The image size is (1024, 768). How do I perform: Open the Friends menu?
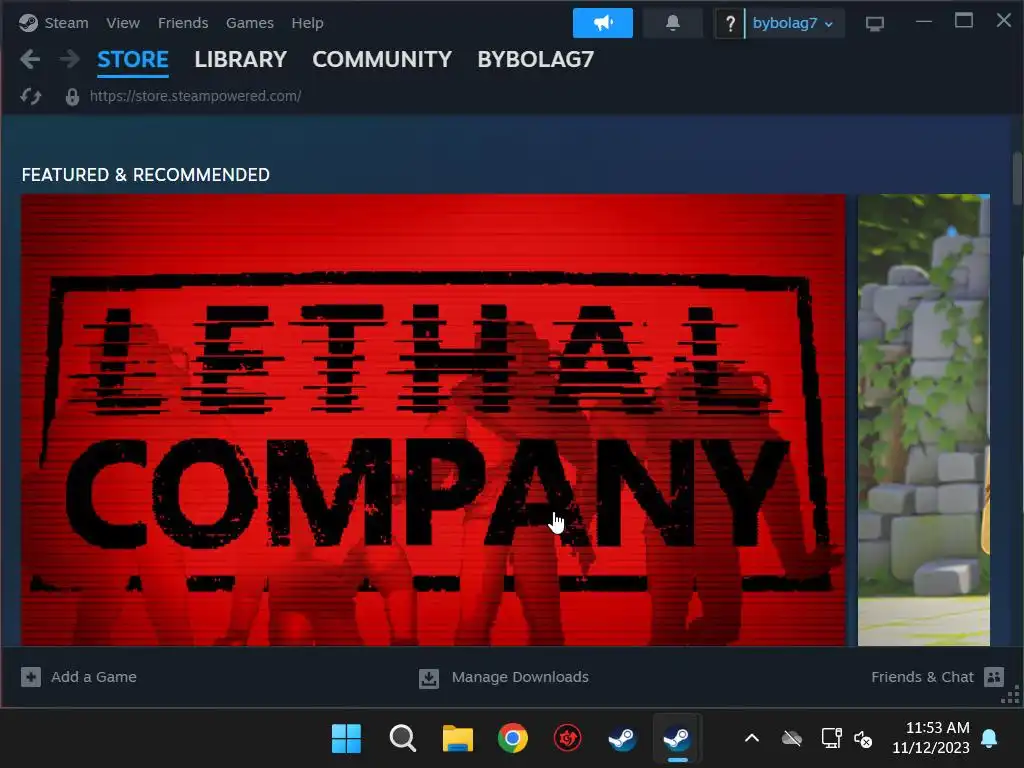183,23
